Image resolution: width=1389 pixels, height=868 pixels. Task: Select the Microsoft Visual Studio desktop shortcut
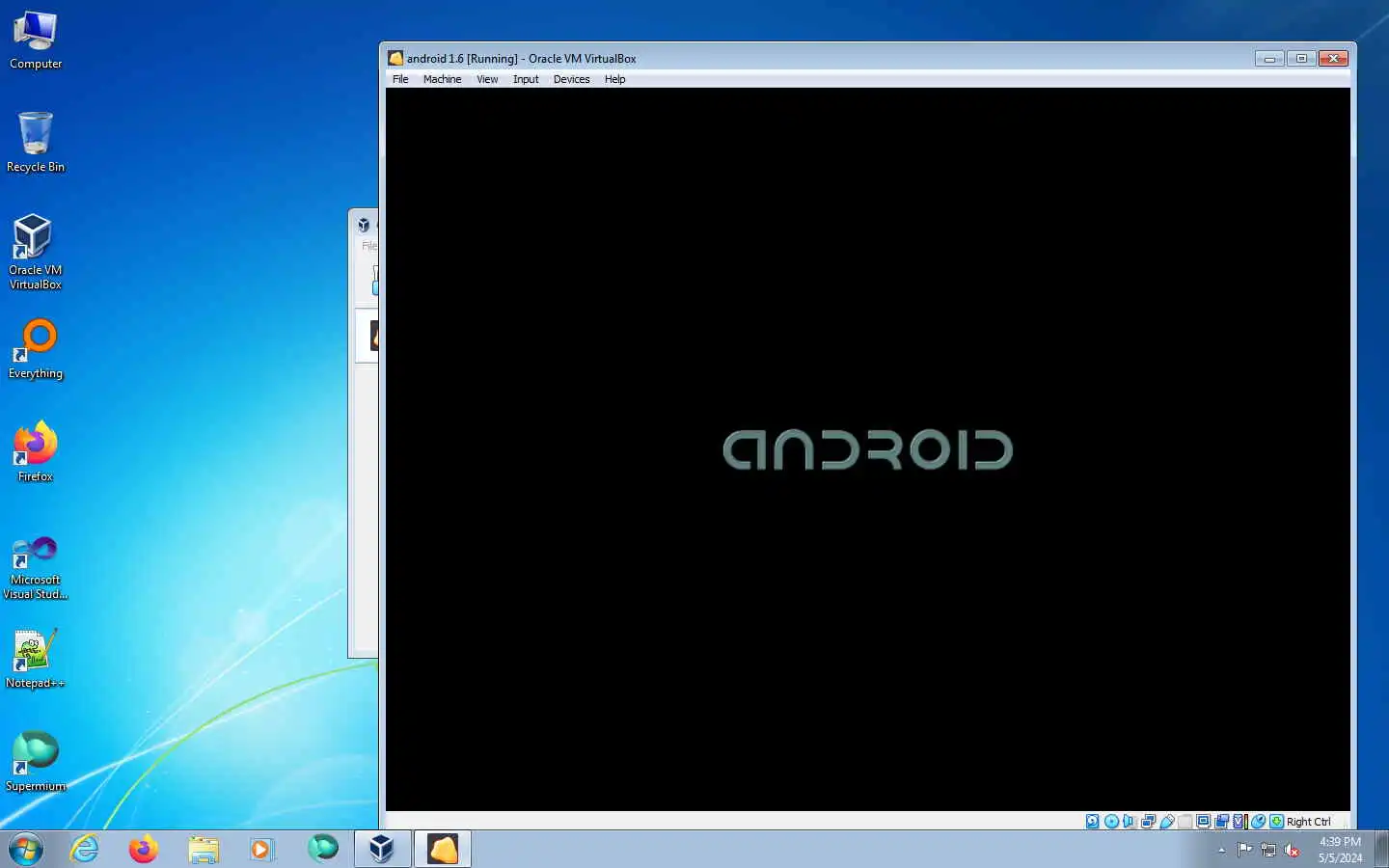(36, 568)
